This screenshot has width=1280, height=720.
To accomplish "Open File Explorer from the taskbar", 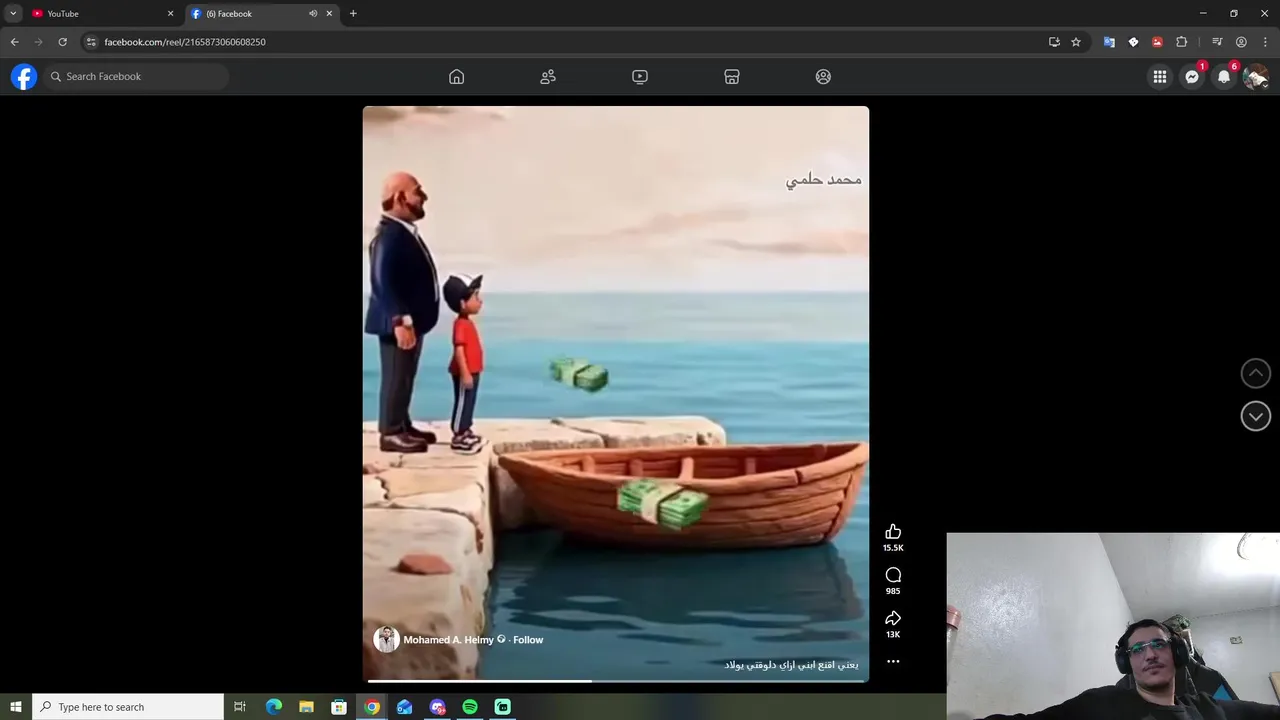I will click(x=307, y=707).
